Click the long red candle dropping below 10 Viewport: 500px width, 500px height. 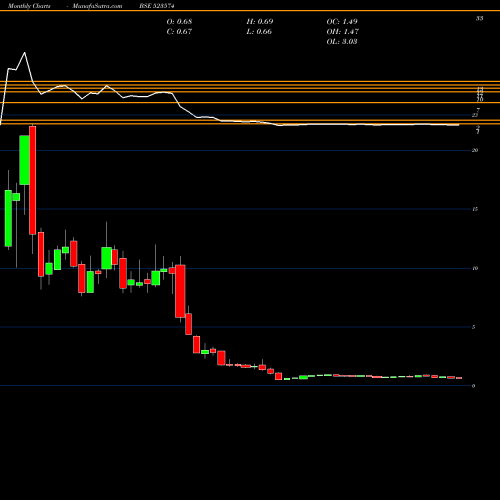pyautogui.click(x=180, y=291)
